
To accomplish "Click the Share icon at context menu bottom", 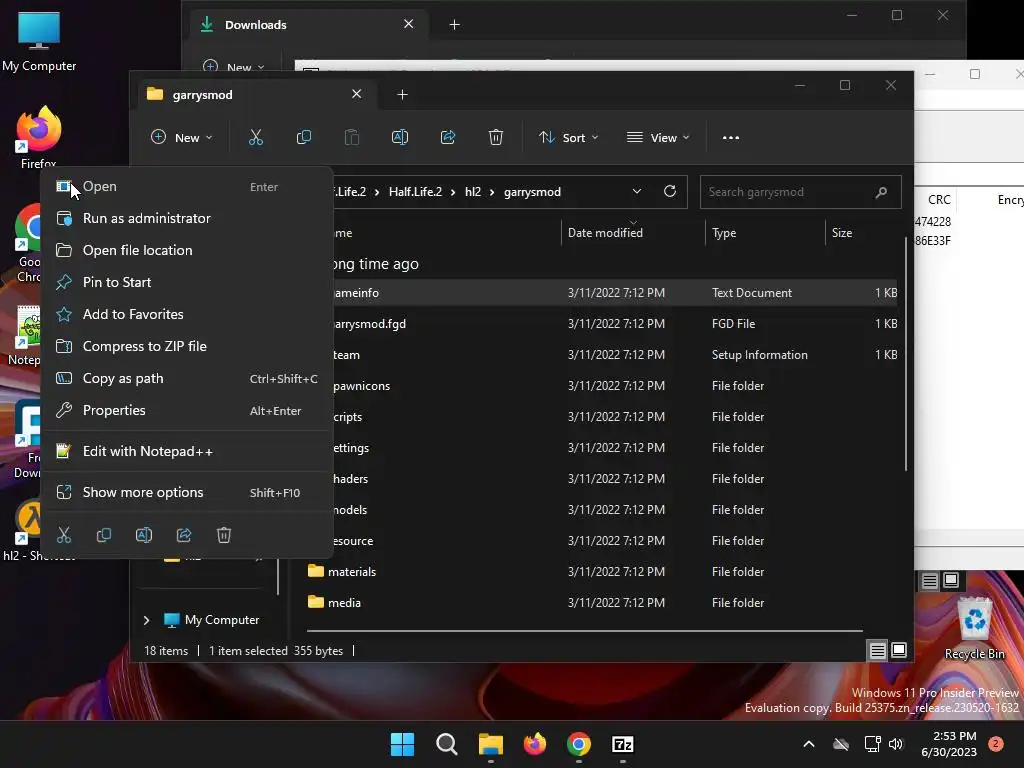I will [184, 536].
